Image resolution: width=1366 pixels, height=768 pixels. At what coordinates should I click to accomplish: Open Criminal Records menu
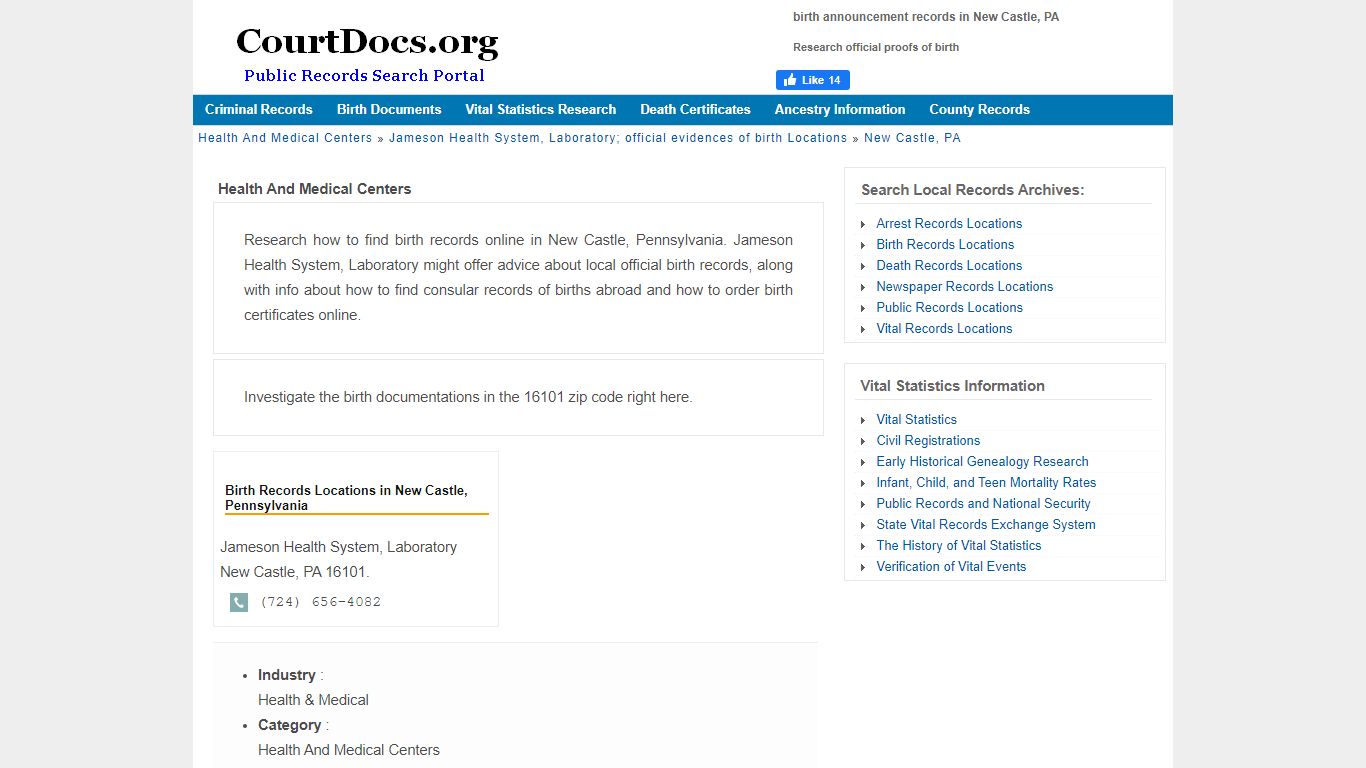click(259, 110)
